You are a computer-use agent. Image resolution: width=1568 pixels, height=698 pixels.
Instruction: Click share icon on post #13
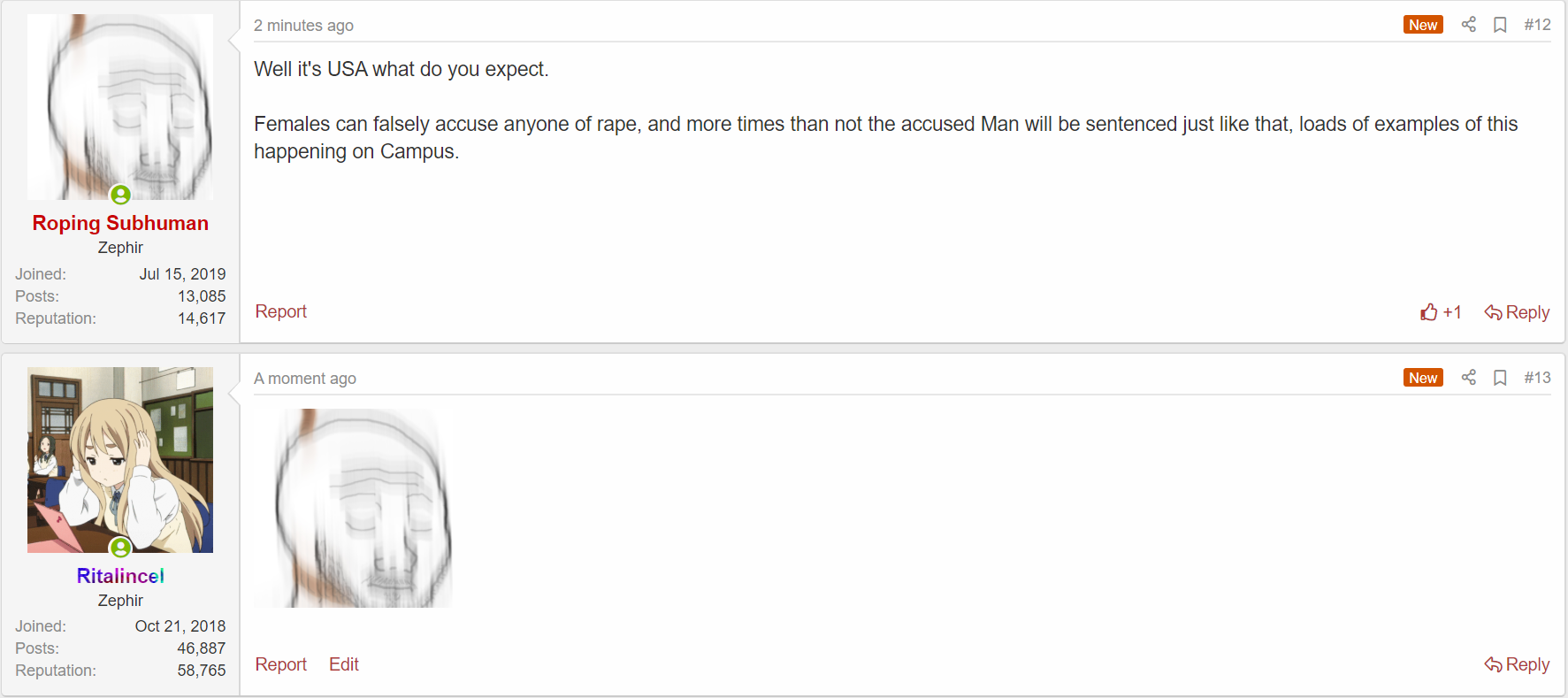[1469, 378]
